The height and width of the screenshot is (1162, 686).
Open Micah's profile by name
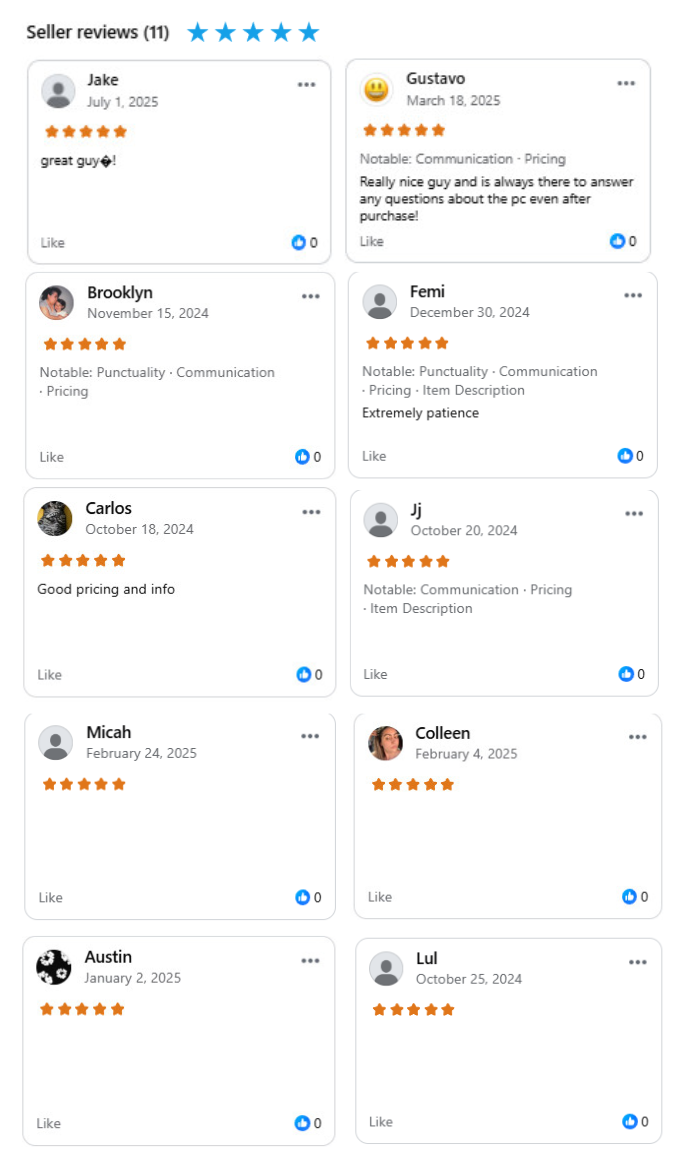(109, 732)
